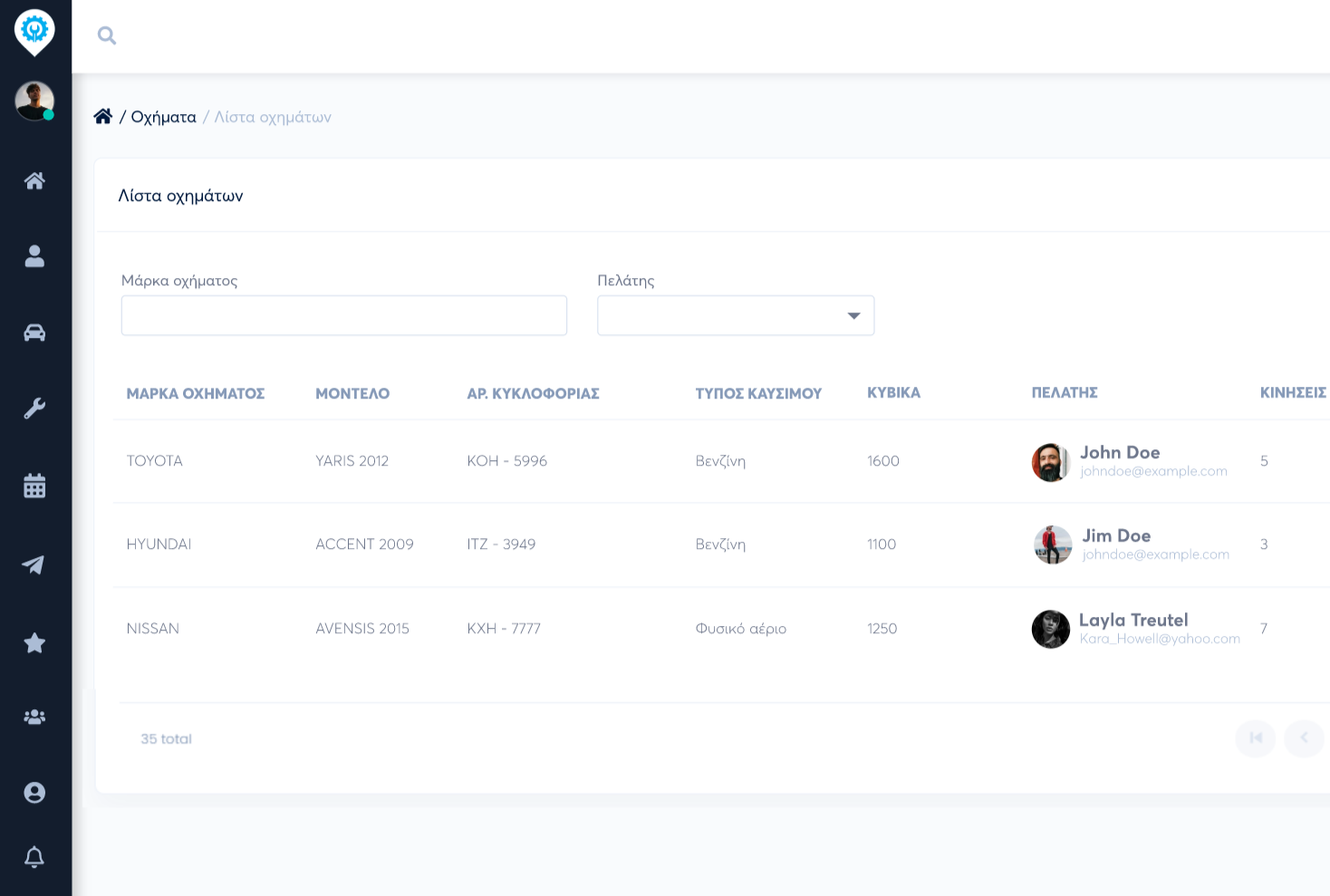Image resolution: width=1330 pixels, height=896 pixels.
Task: Open the user profile avatar in sidebar
Action: click(x=34, y=101)
